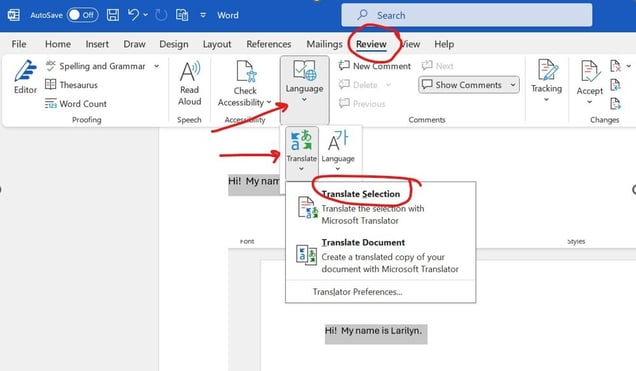Go to Previous comment
This screenshot has height=371, width=636.
pyautogui.click(x=362, y=104)
